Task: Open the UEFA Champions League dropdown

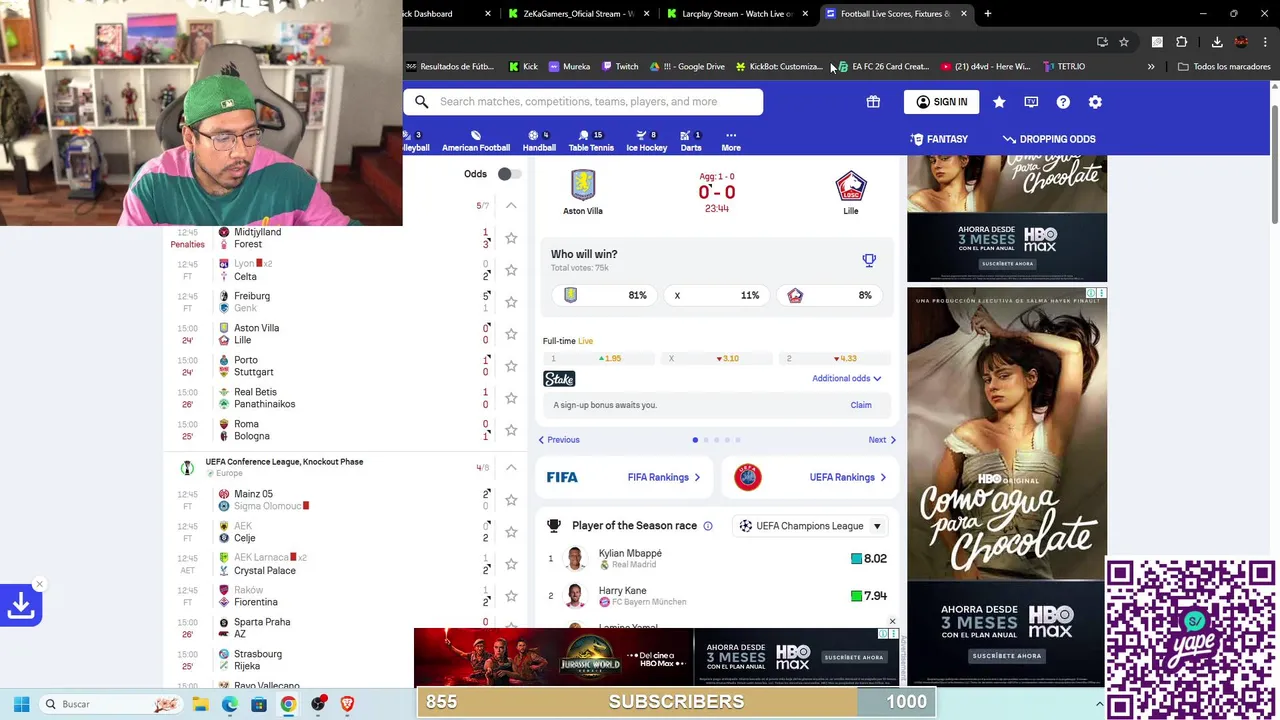Action: click(x=811, y=526)
